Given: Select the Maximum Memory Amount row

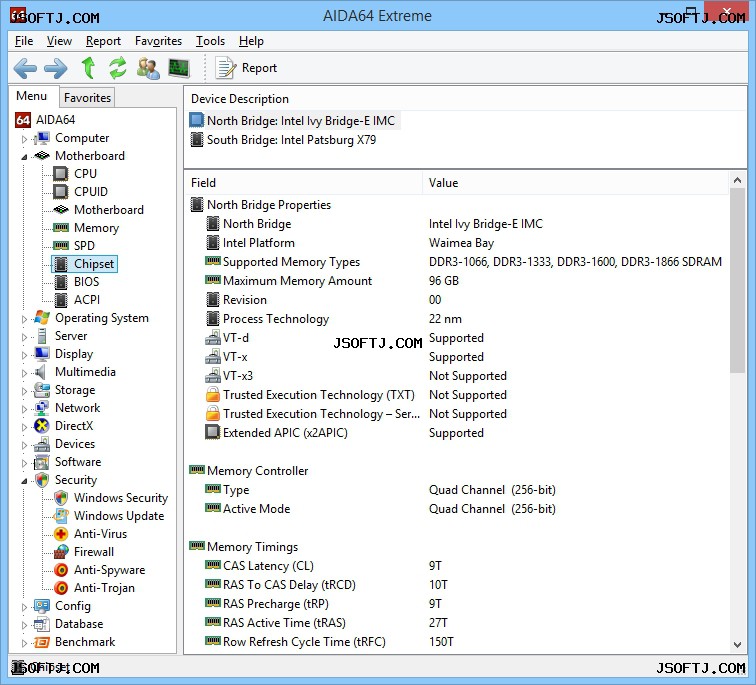Looking at the screenshot, I should (x=458, y=281).
